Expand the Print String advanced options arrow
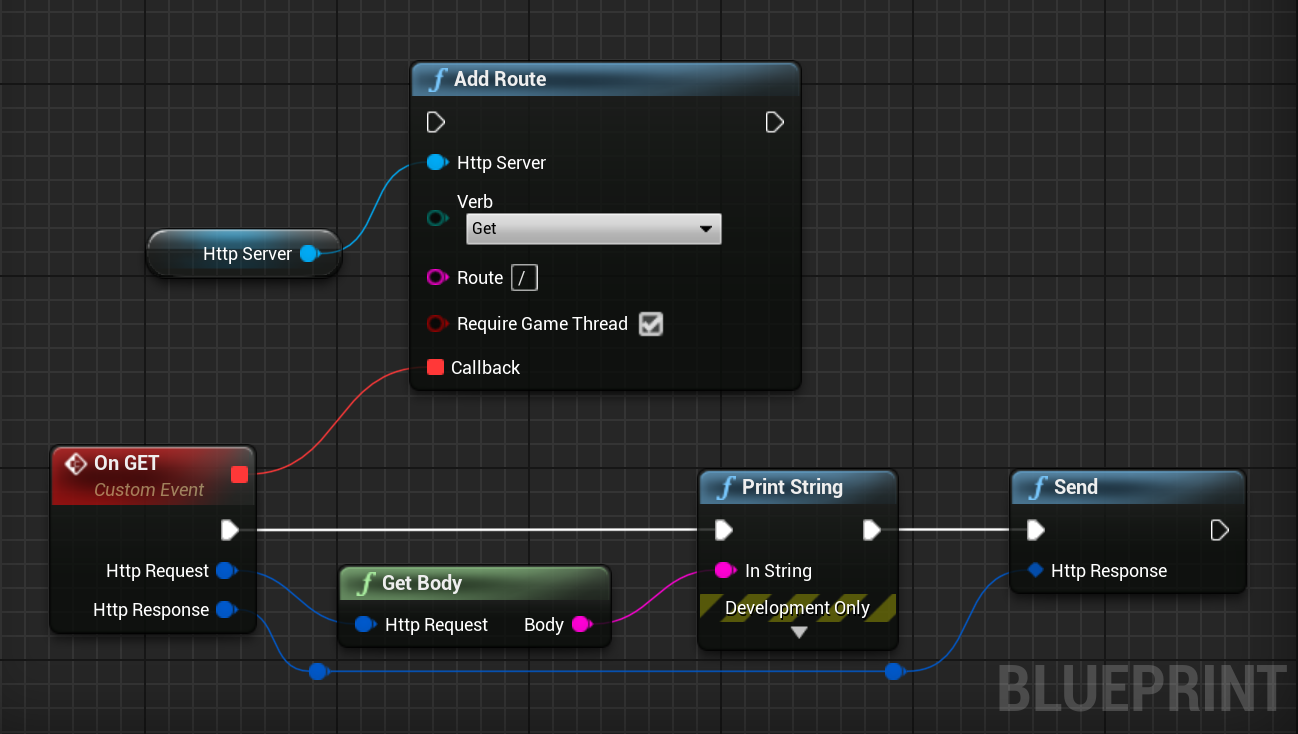This screenshot has height=734, width=1298. (798, 632)
